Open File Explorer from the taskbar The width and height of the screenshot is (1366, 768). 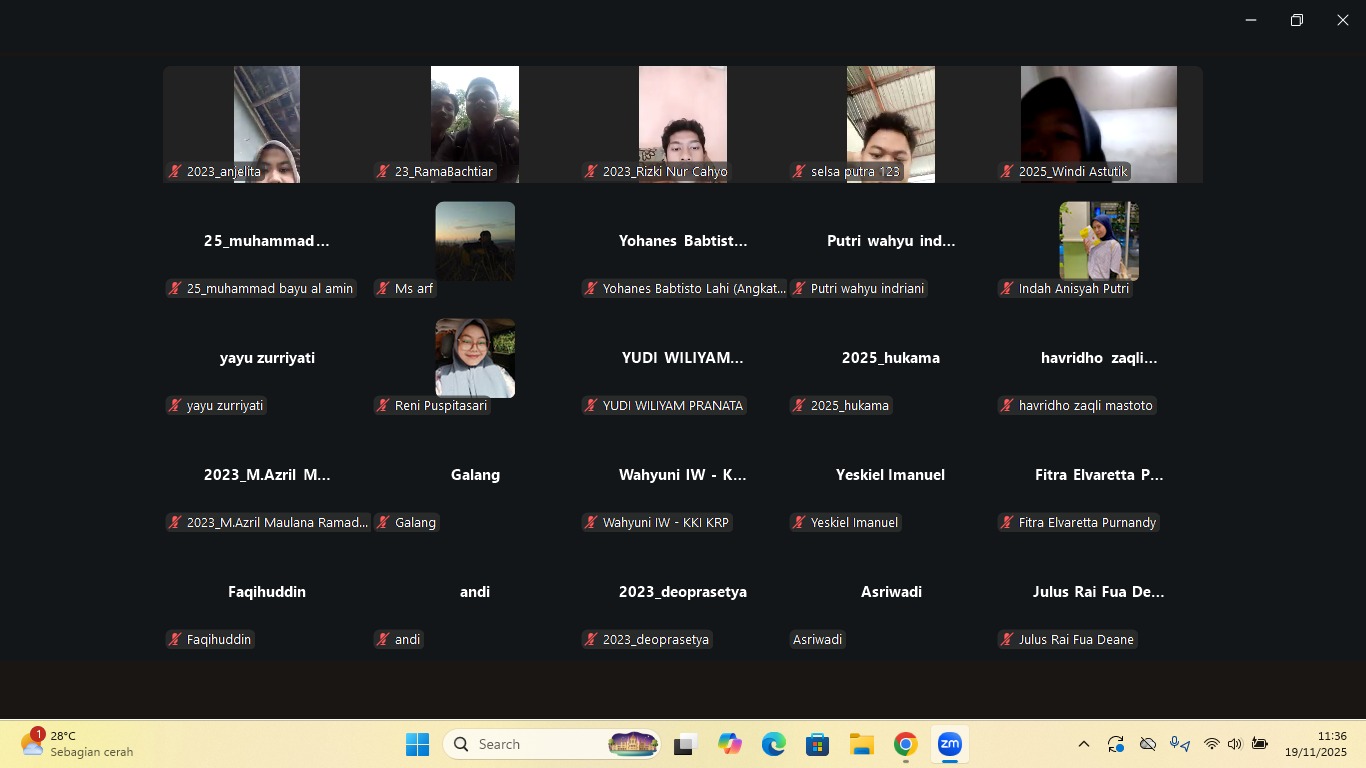tap(861, 744)
